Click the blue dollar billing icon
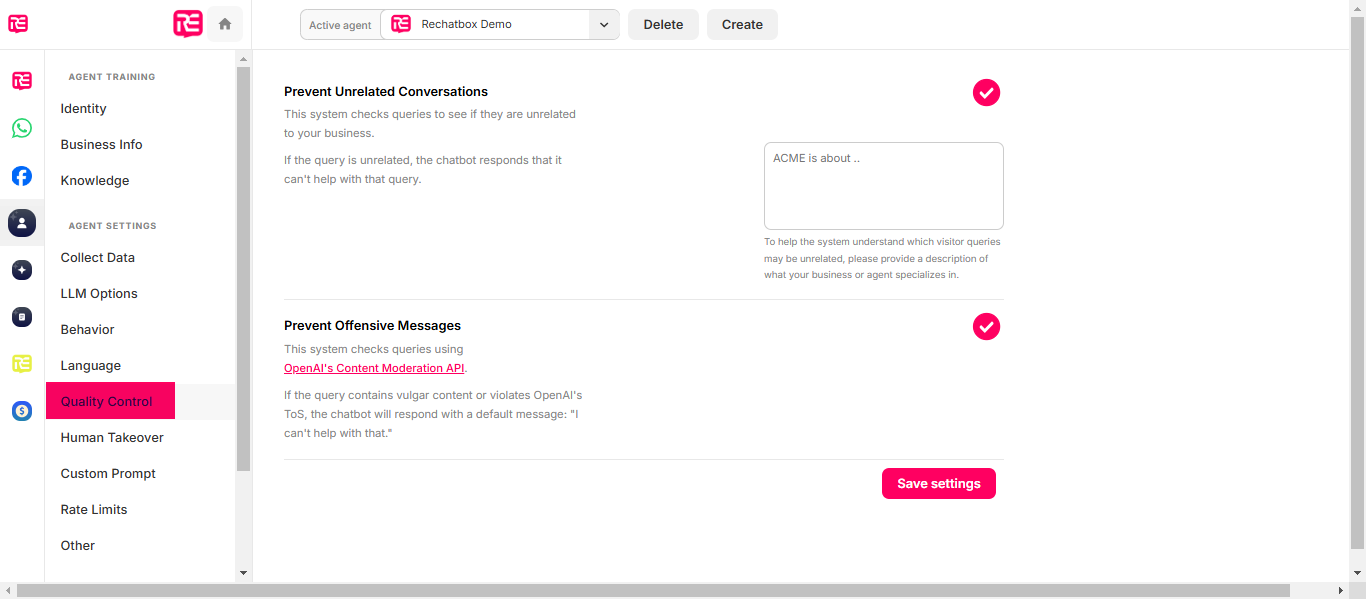Screen dimensions: 1366x599 click(x=22, y=411)
